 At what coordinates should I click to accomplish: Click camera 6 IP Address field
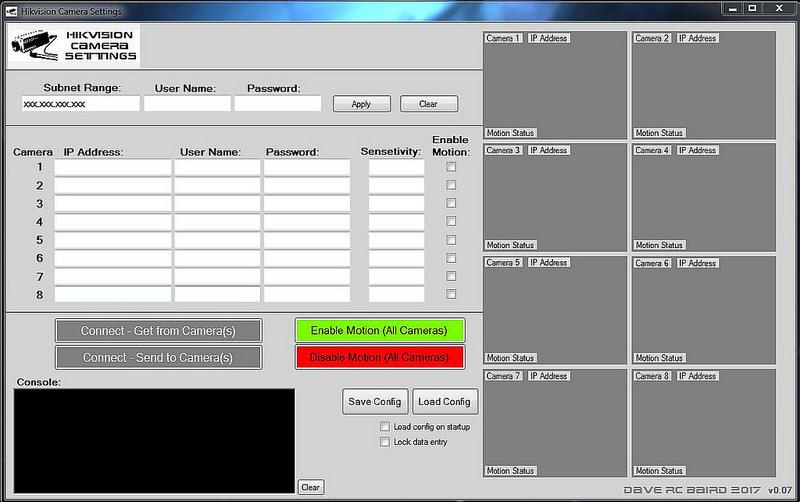(x=113, y=258)
